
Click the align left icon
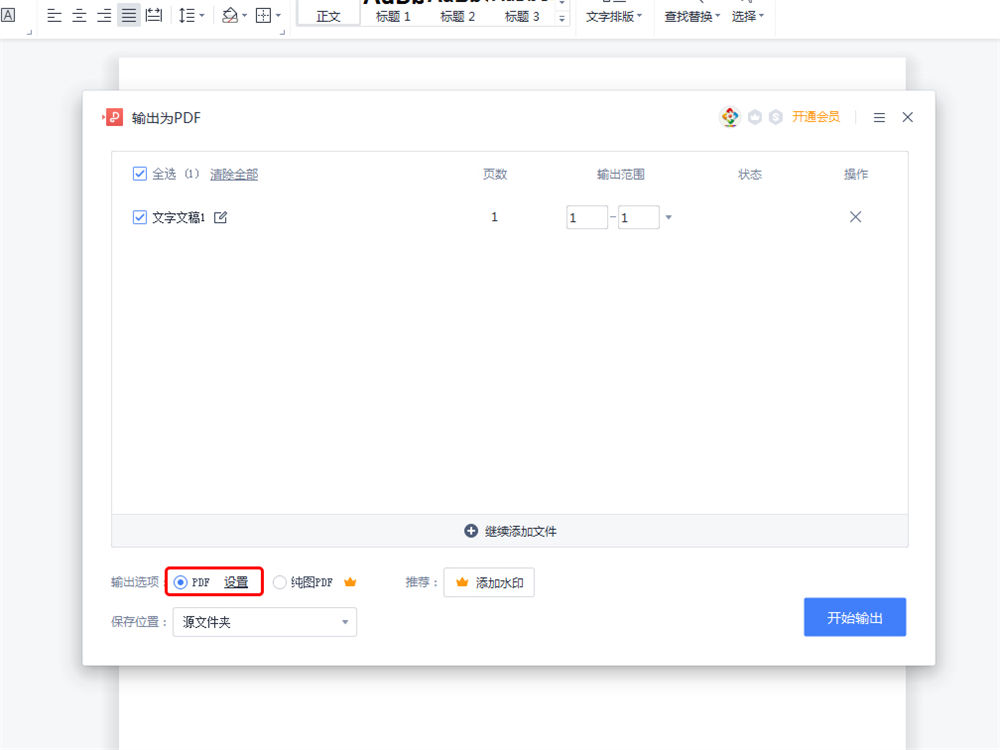(x=54, y=16)
